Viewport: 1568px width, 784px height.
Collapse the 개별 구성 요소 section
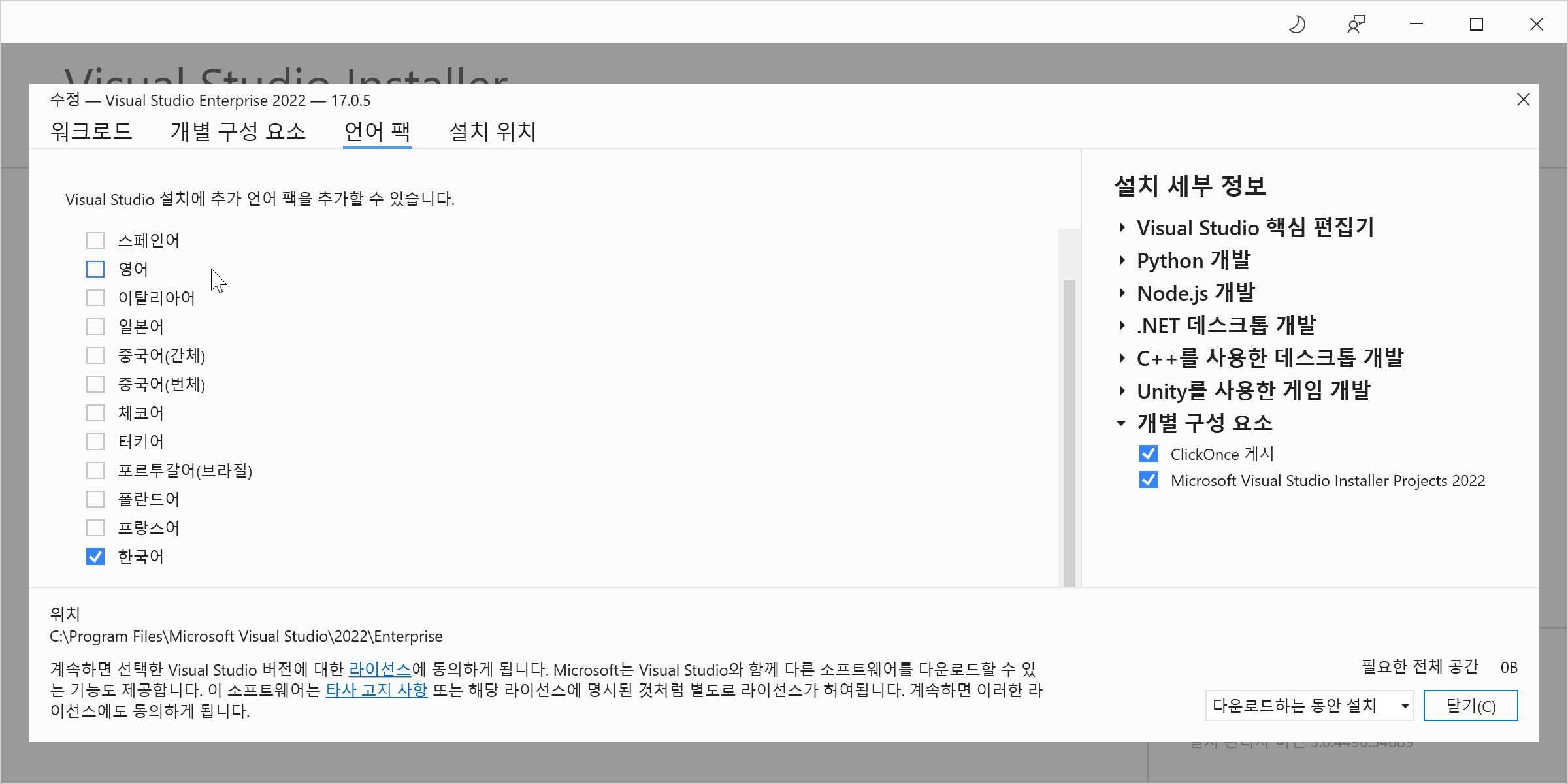click(x=1122, y=423)
